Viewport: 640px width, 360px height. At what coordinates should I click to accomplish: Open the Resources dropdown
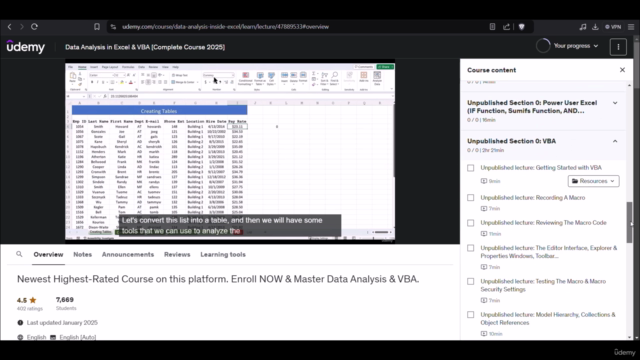[593, 181]
